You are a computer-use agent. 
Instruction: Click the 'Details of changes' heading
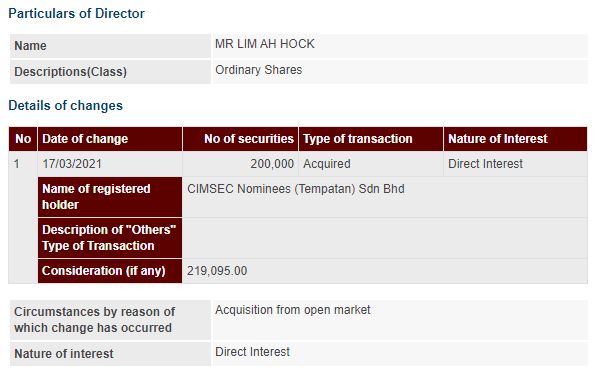(65, 106)
